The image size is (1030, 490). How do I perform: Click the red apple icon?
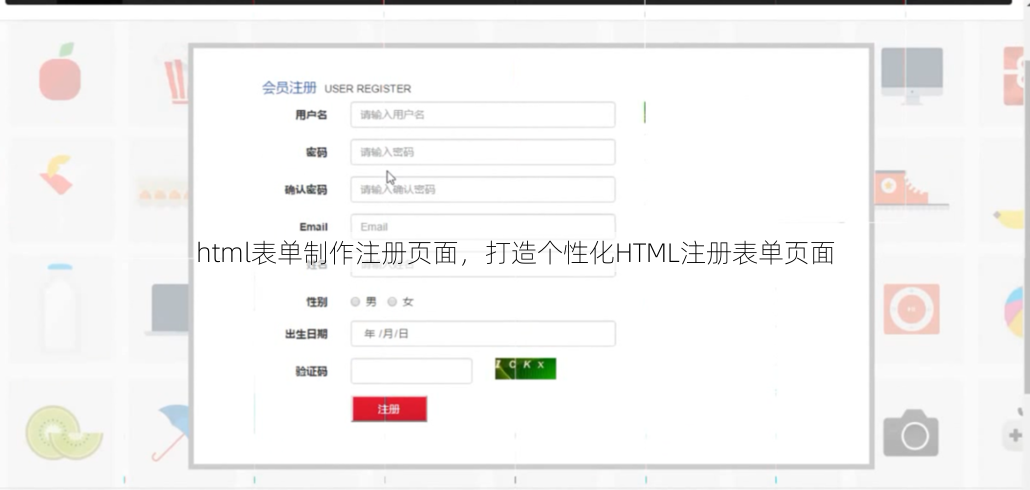point(60,72)
